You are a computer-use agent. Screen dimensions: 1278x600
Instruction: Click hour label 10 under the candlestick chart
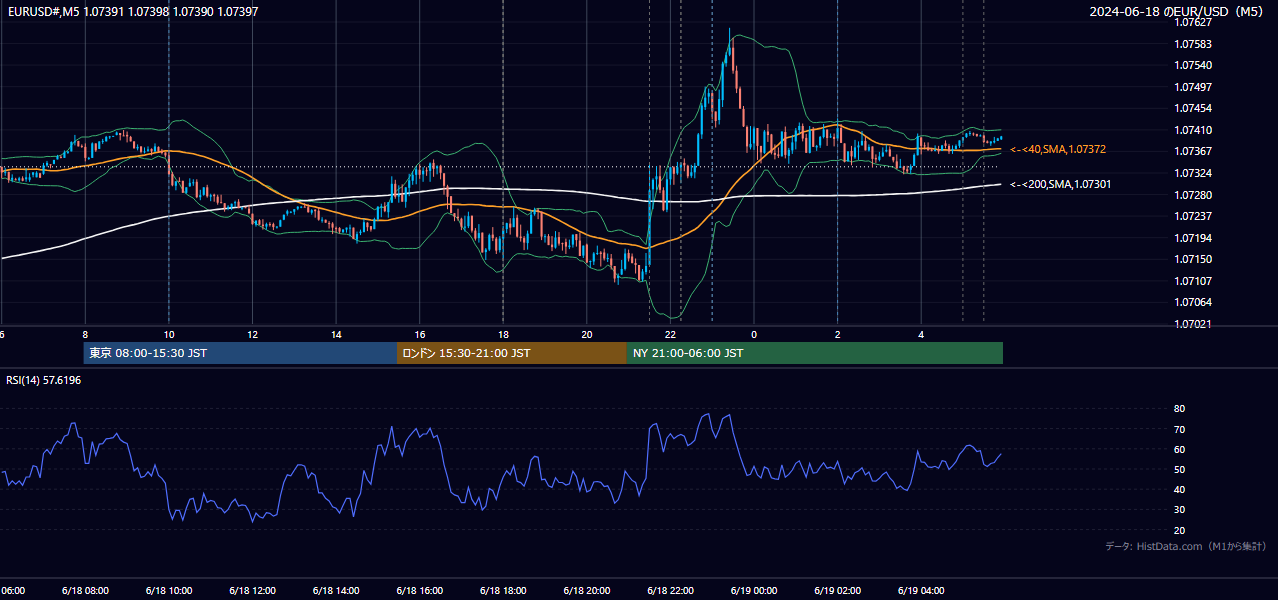pyautogui.click(x=169, y=334)
